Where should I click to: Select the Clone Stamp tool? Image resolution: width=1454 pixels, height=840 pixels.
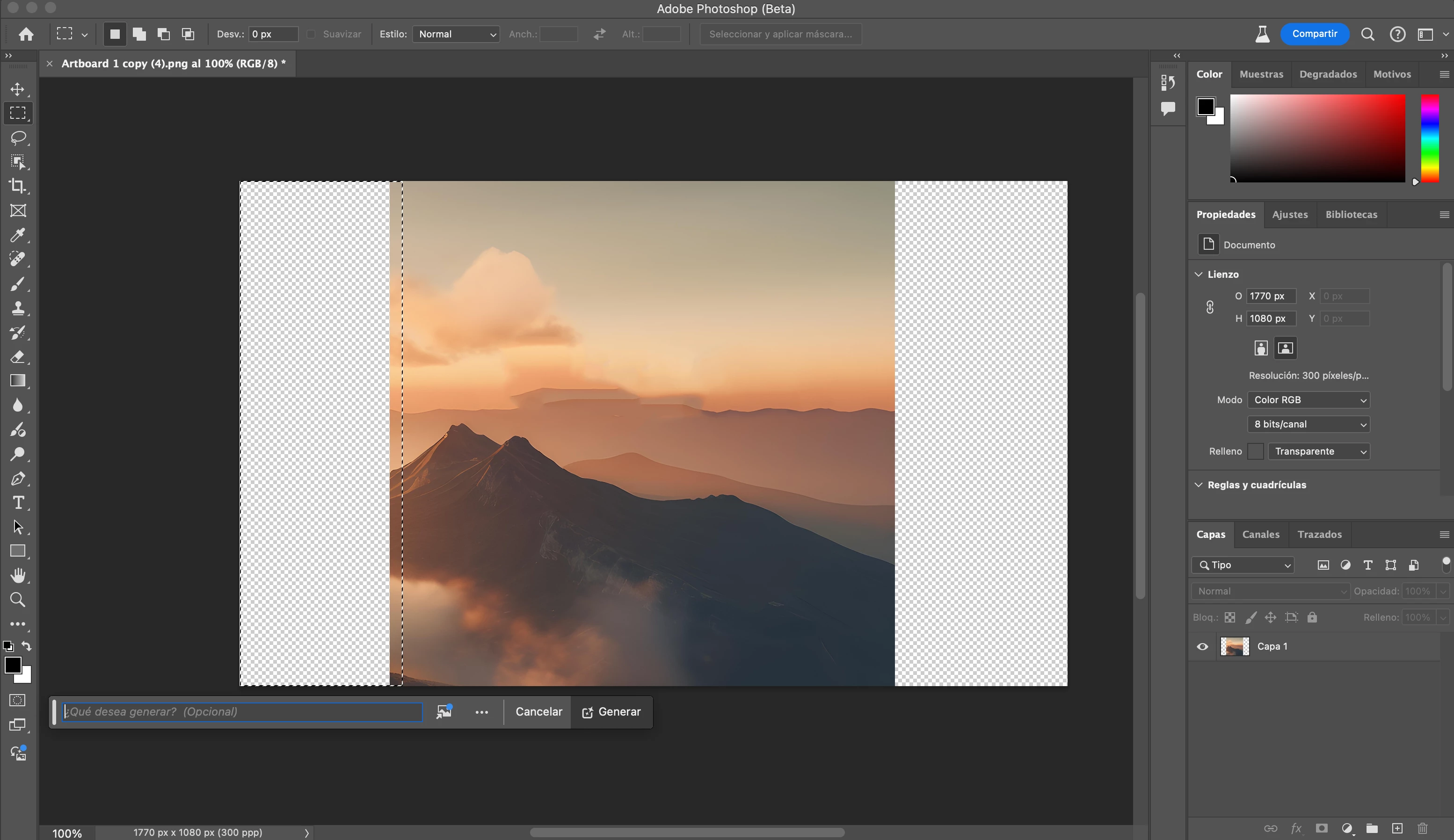(x=18, y=308)
